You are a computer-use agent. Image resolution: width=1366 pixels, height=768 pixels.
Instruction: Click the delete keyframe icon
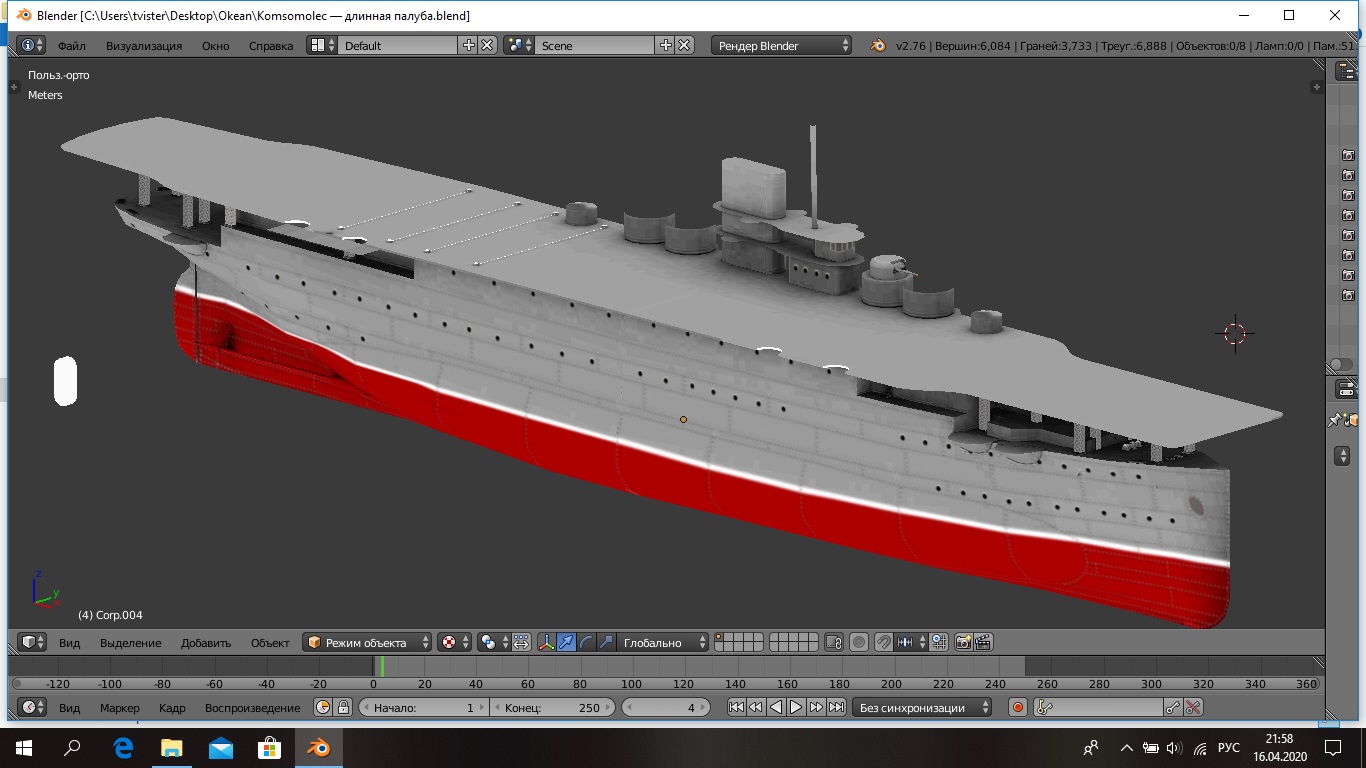[x=1193, y=707]
